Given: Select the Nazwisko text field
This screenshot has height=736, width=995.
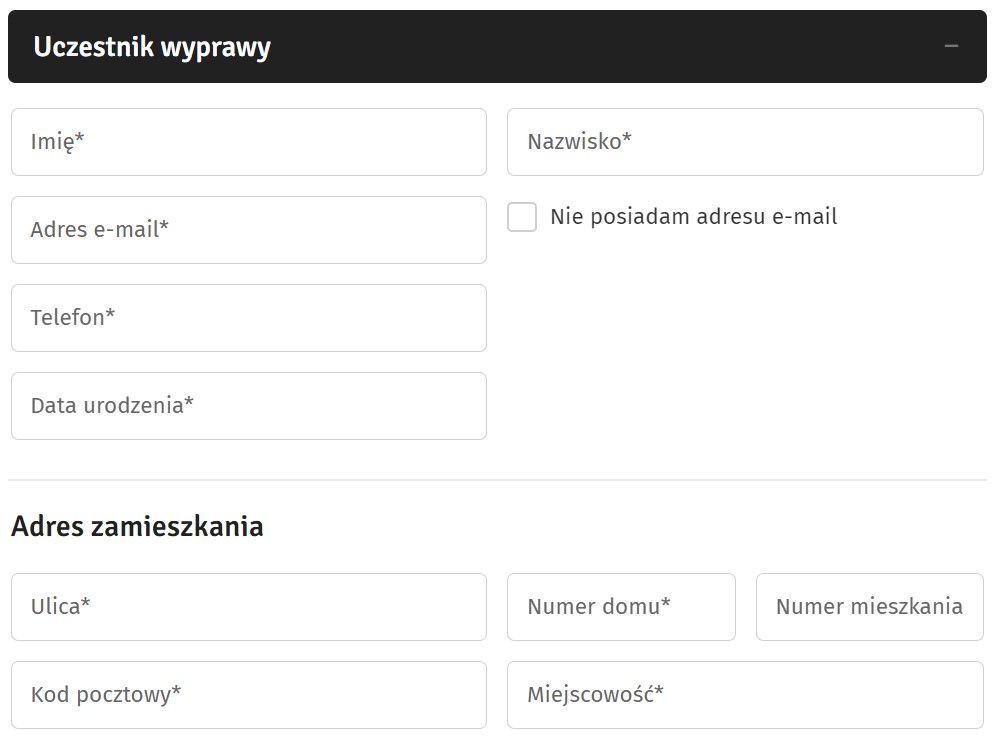Looking at the screenshot, I should click(745, 142).
